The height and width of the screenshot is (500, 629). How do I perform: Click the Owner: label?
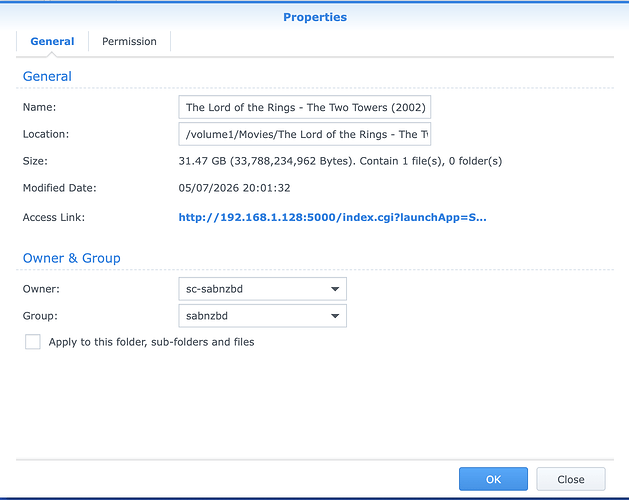(41, 289)
